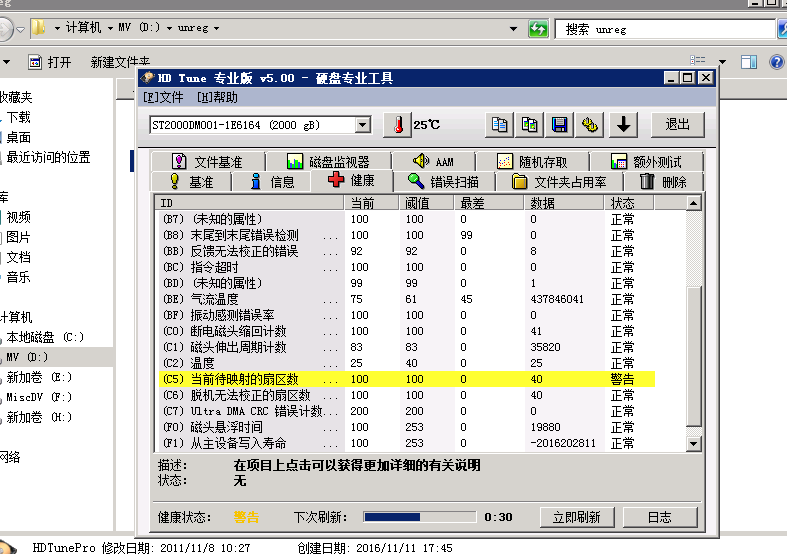Click the 立即刷新 button

point(577,517)
